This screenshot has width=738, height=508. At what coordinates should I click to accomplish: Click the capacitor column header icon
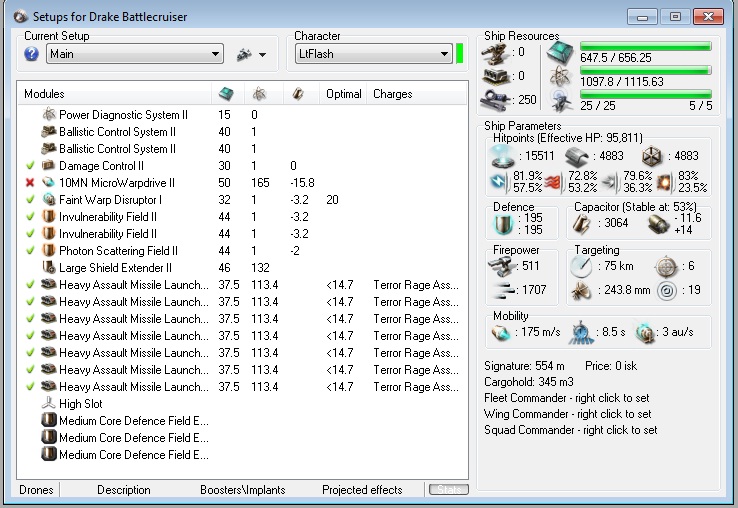tap(298, 94)
